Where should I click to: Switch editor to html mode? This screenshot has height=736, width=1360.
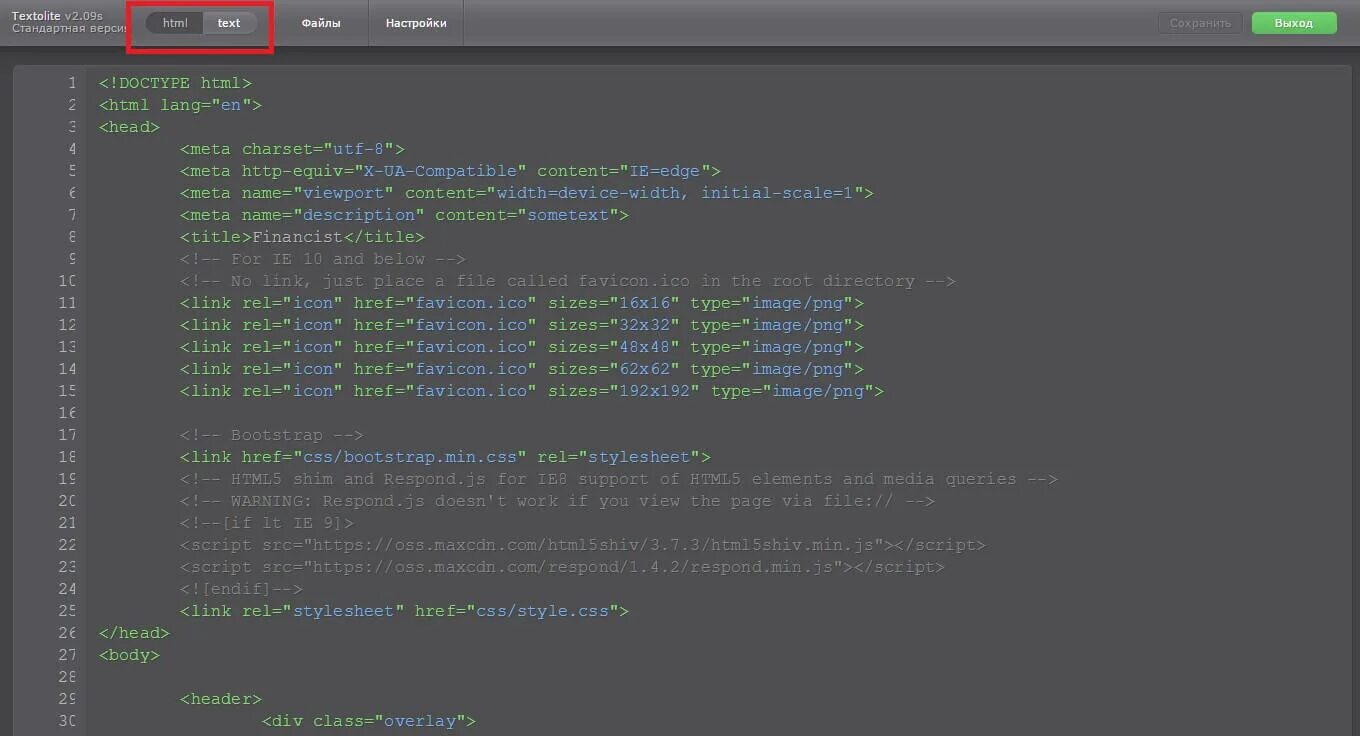pyautogui.click(x=175, y=23)
